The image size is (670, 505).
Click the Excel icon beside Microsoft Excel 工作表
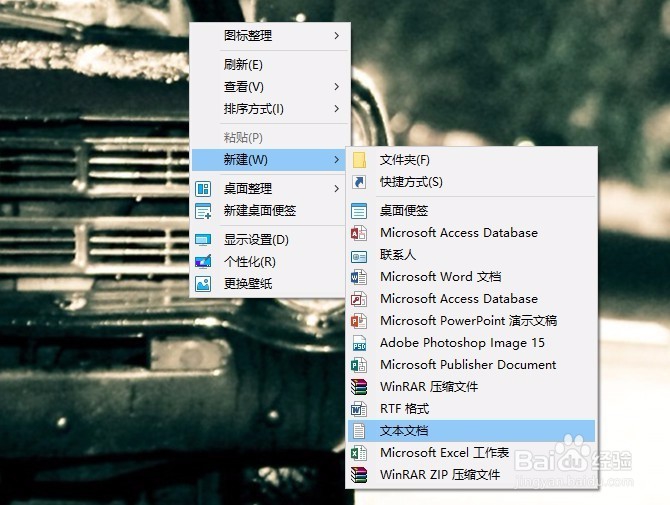[359, 453]
